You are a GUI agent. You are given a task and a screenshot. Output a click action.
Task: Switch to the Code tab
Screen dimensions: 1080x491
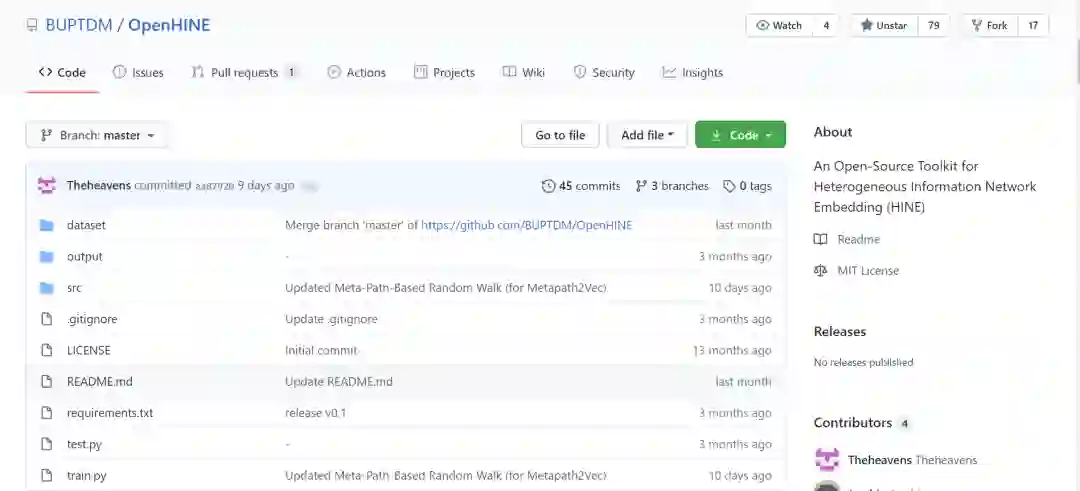click(x=63, y=72)
